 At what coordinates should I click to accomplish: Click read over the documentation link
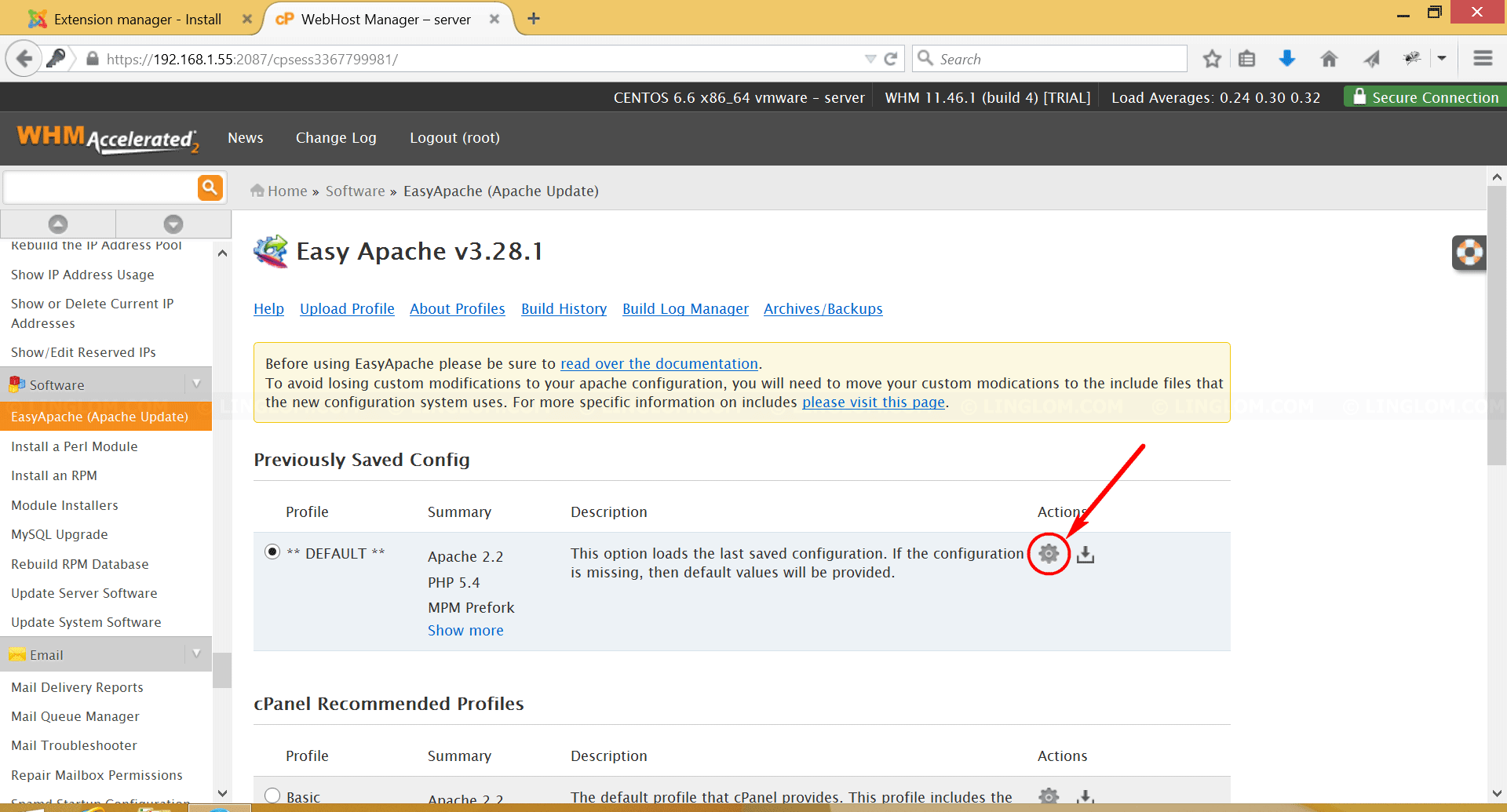659,364
